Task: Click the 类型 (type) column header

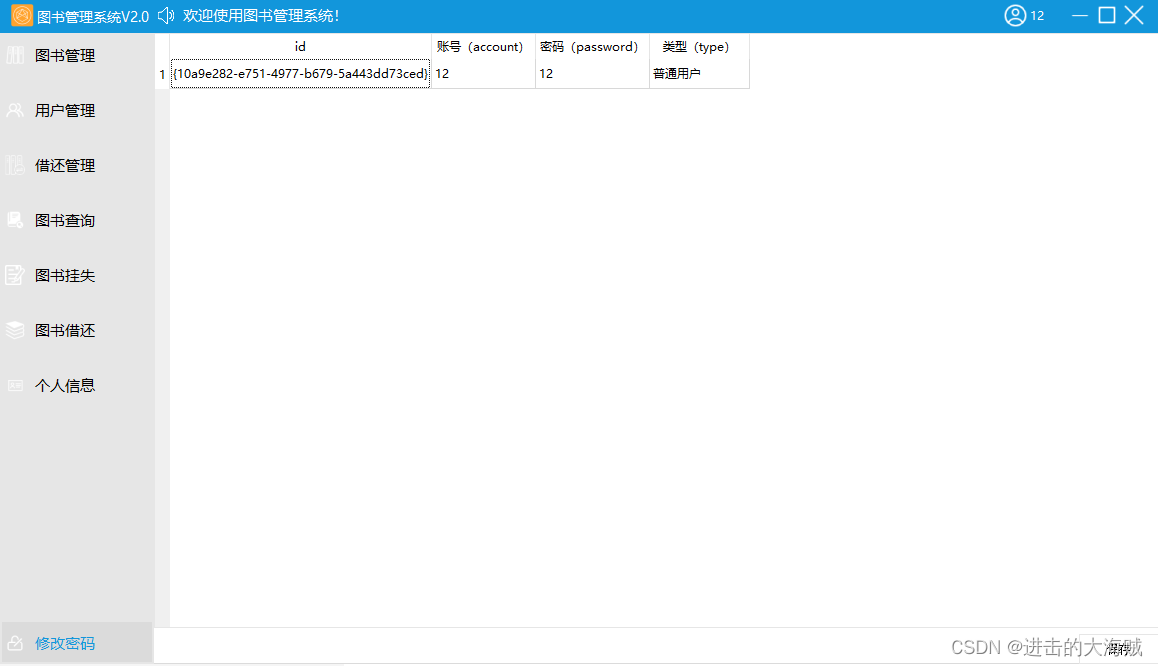Action: coord(699,47)
